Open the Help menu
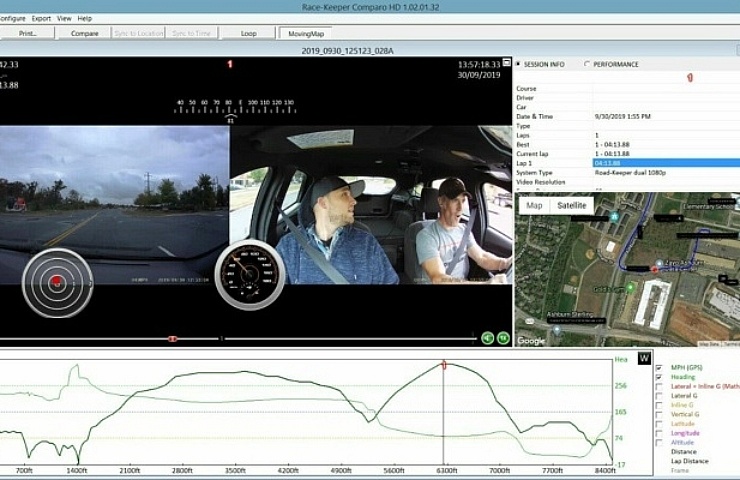 (84, 18)
